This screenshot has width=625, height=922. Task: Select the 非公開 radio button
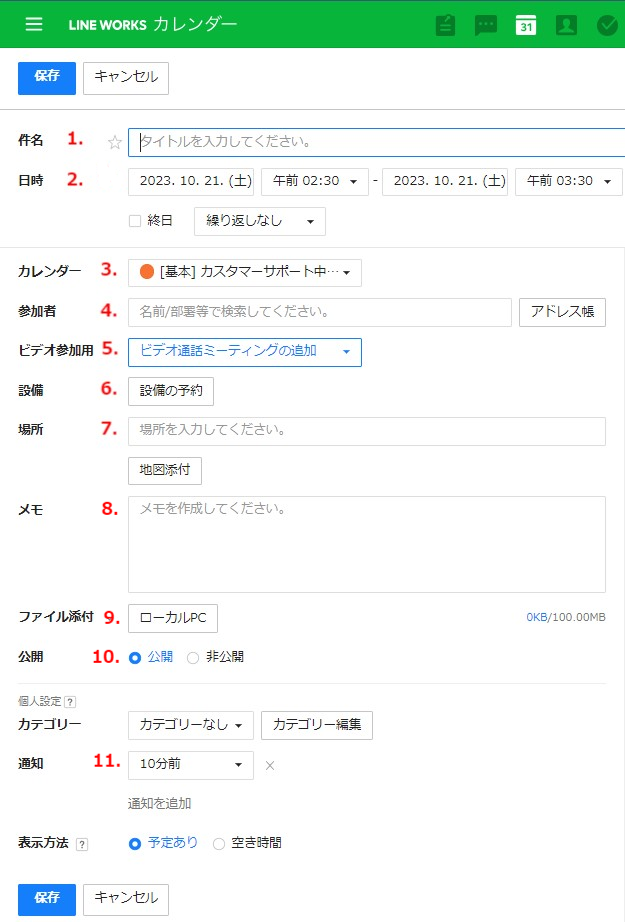[x=193, y=658]
